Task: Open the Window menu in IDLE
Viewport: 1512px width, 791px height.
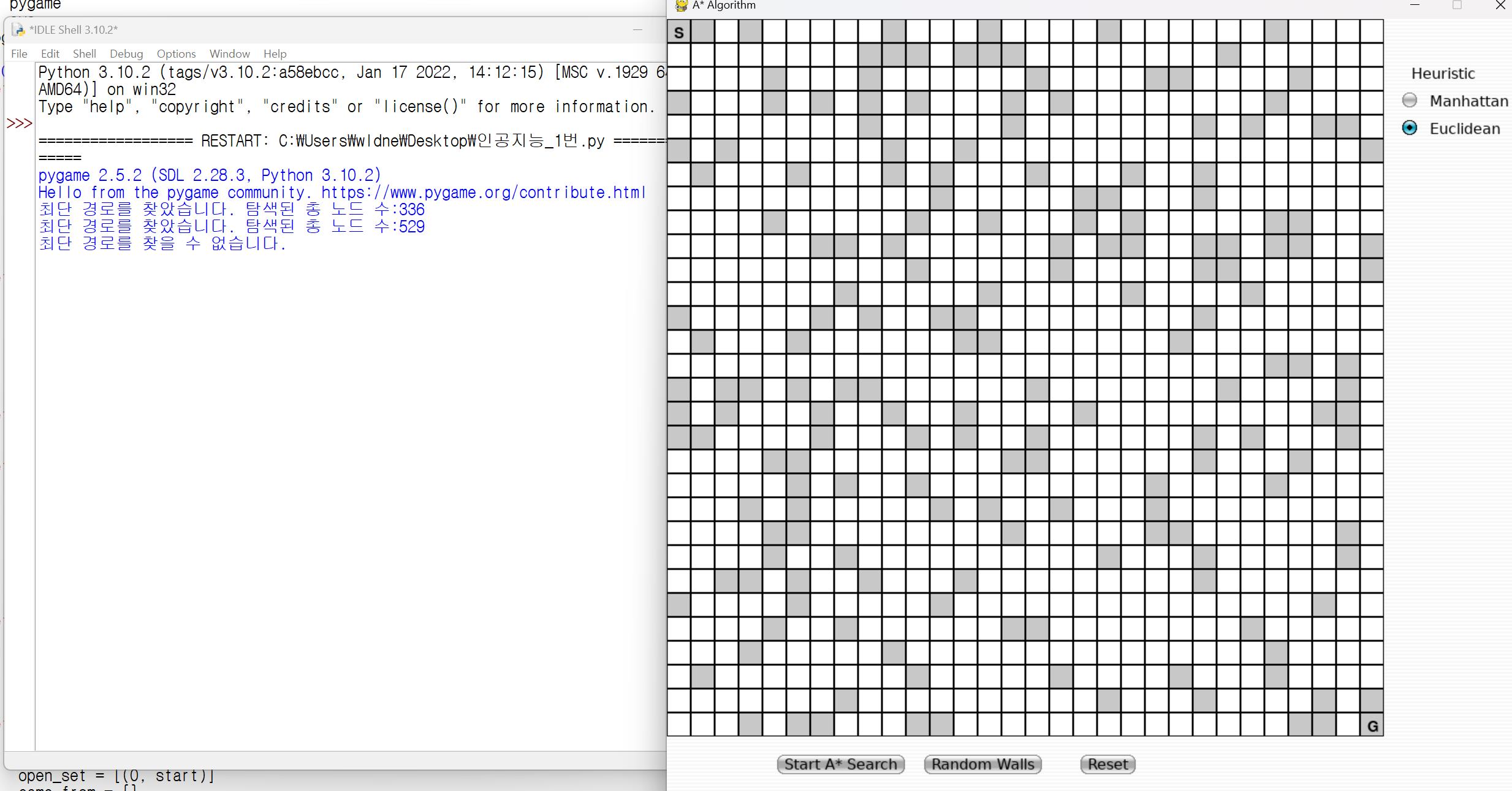Action: pos(229,54)
